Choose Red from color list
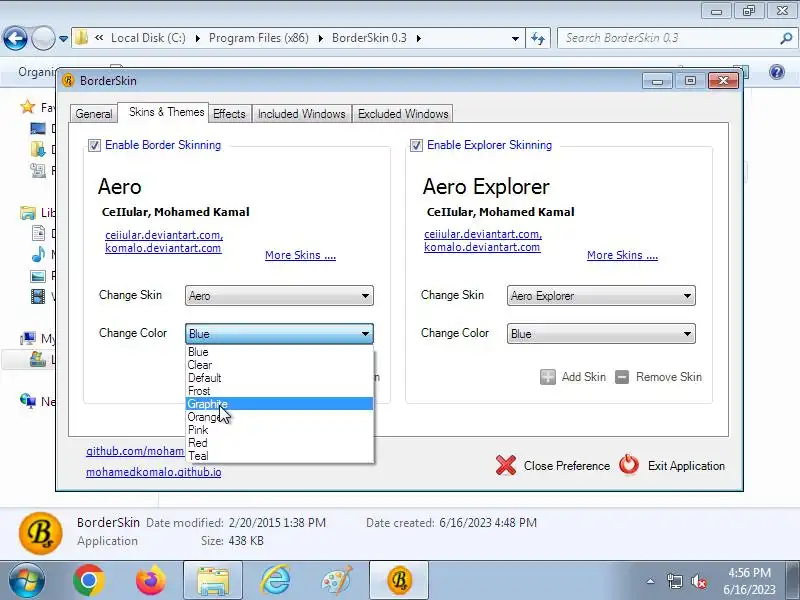The height and width of the screenshot is (600, 800). tap(280, 443)
